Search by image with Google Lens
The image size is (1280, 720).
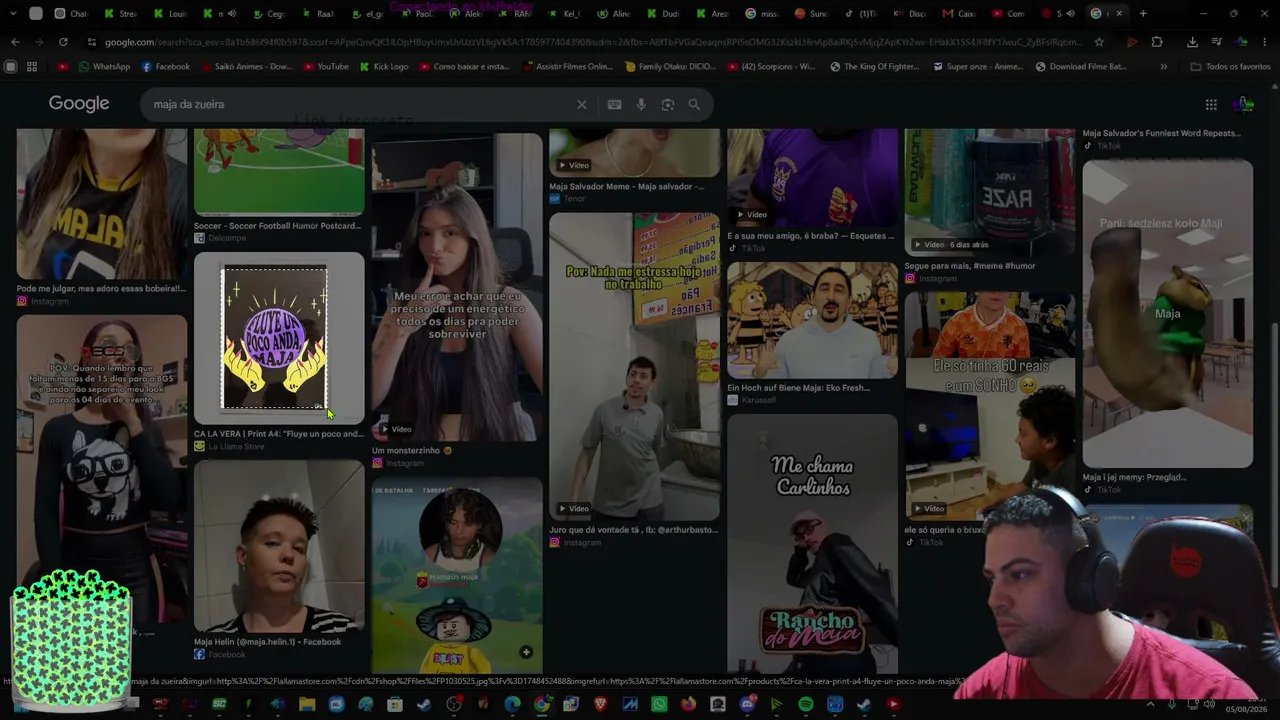coord(667,104)
